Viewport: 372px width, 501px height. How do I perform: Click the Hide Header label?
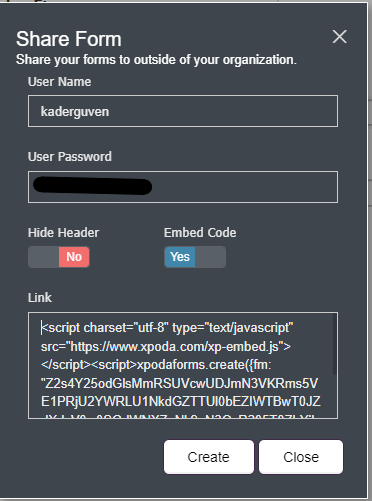coord(63,233)
